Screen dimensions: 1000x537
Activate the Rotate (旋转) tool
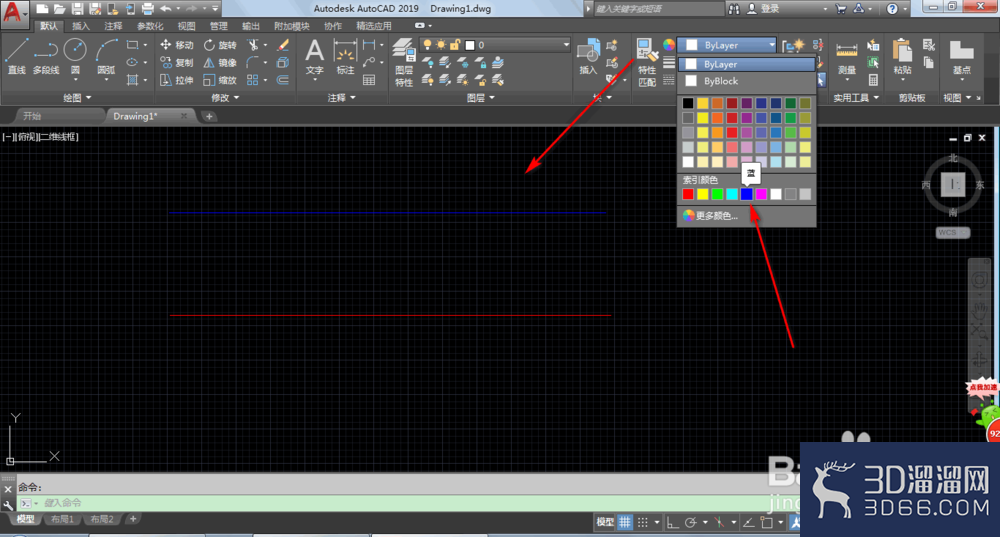tap(219, 45)
